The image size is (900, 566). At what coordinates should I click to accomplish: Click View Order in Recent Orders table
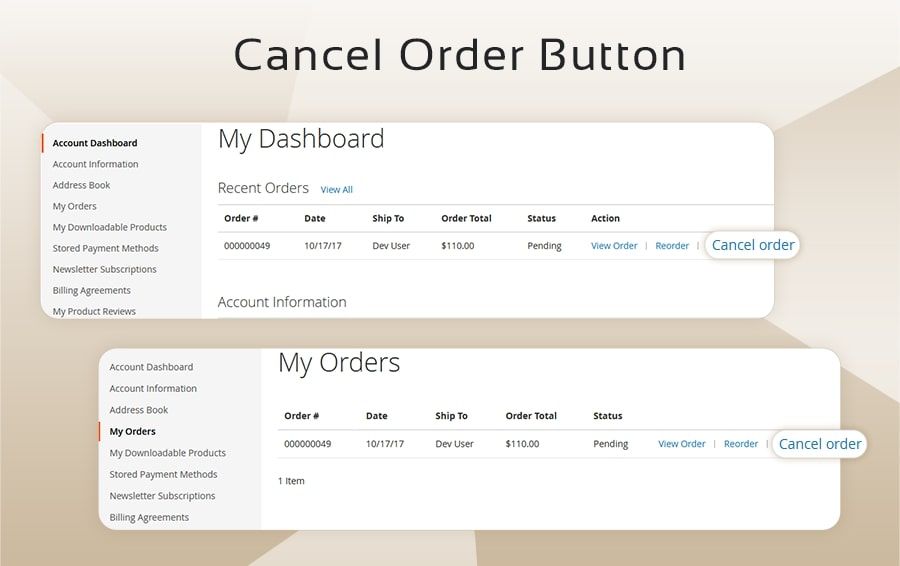[614, 246]
